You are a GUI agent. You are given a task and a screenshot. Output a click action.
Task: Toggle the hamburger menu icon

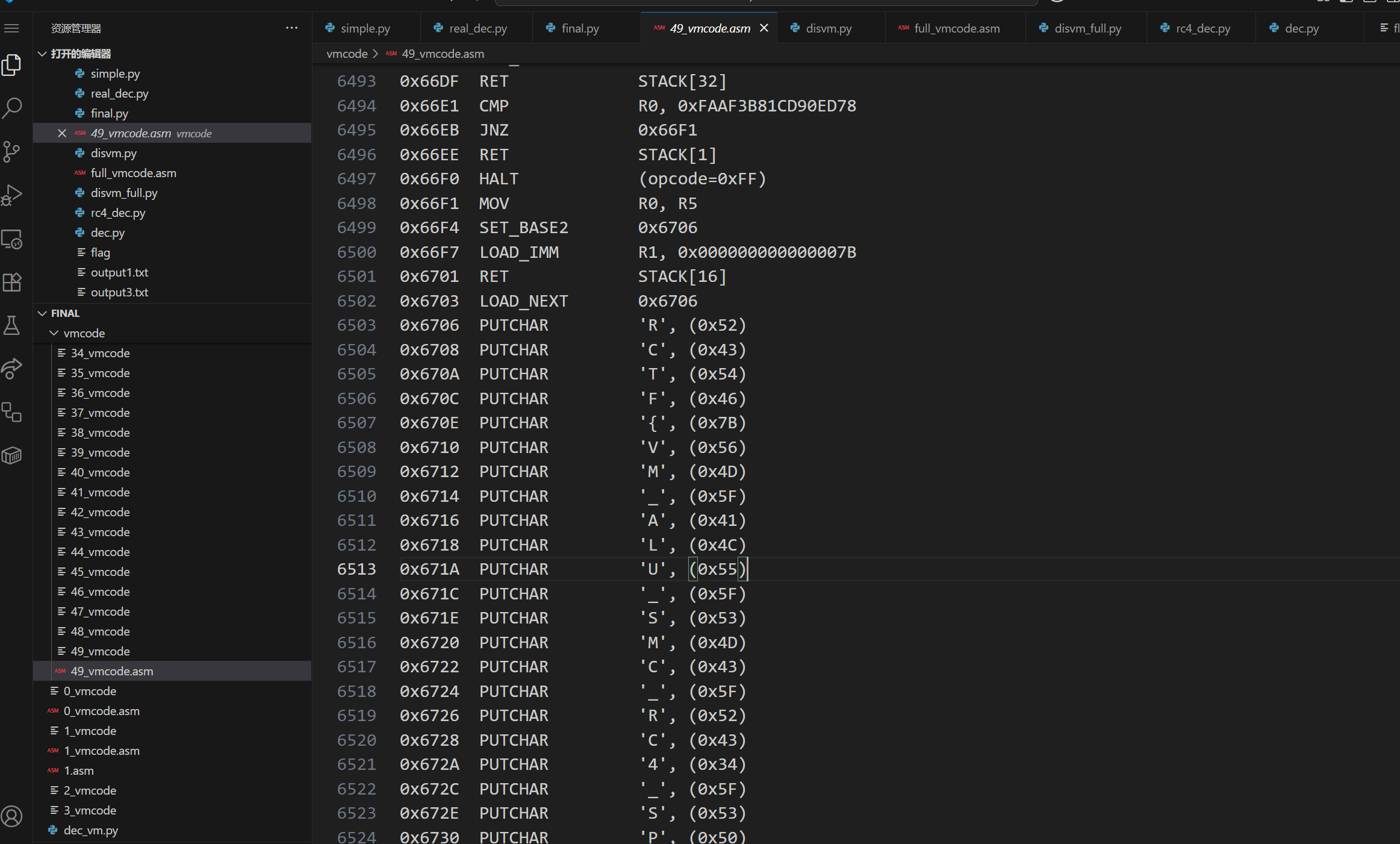pos(12,28)
